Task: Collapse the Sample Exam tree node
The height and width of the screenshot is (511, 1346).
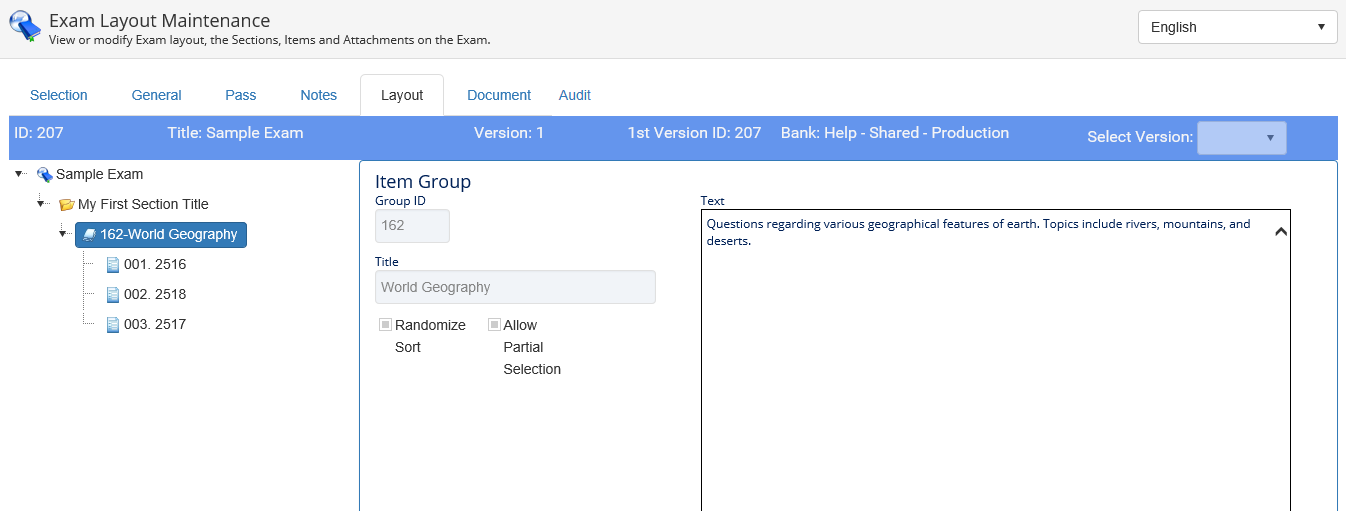Action: point(20,174)
